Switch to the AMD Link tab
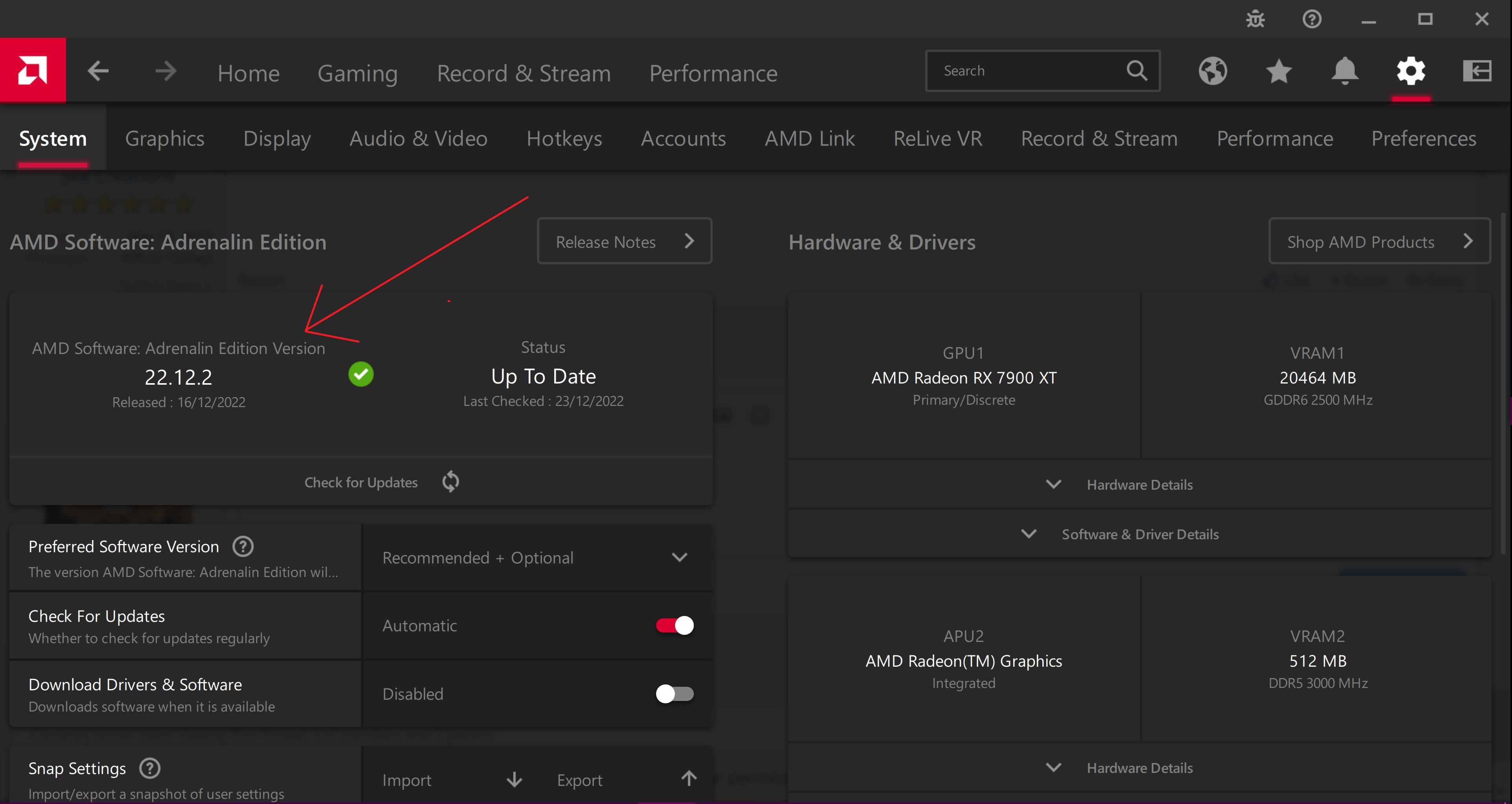This screenshot has height=804, width=1512. pyautogui.click(x=809, y=138)
